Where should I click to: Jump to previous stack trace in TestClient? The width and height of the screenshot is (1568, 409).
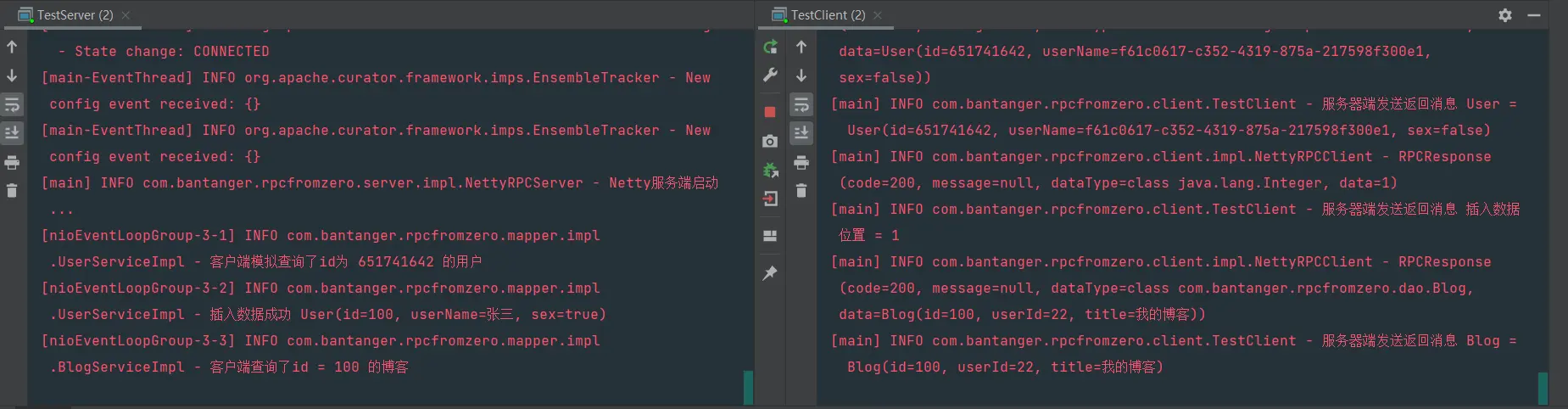801,48
